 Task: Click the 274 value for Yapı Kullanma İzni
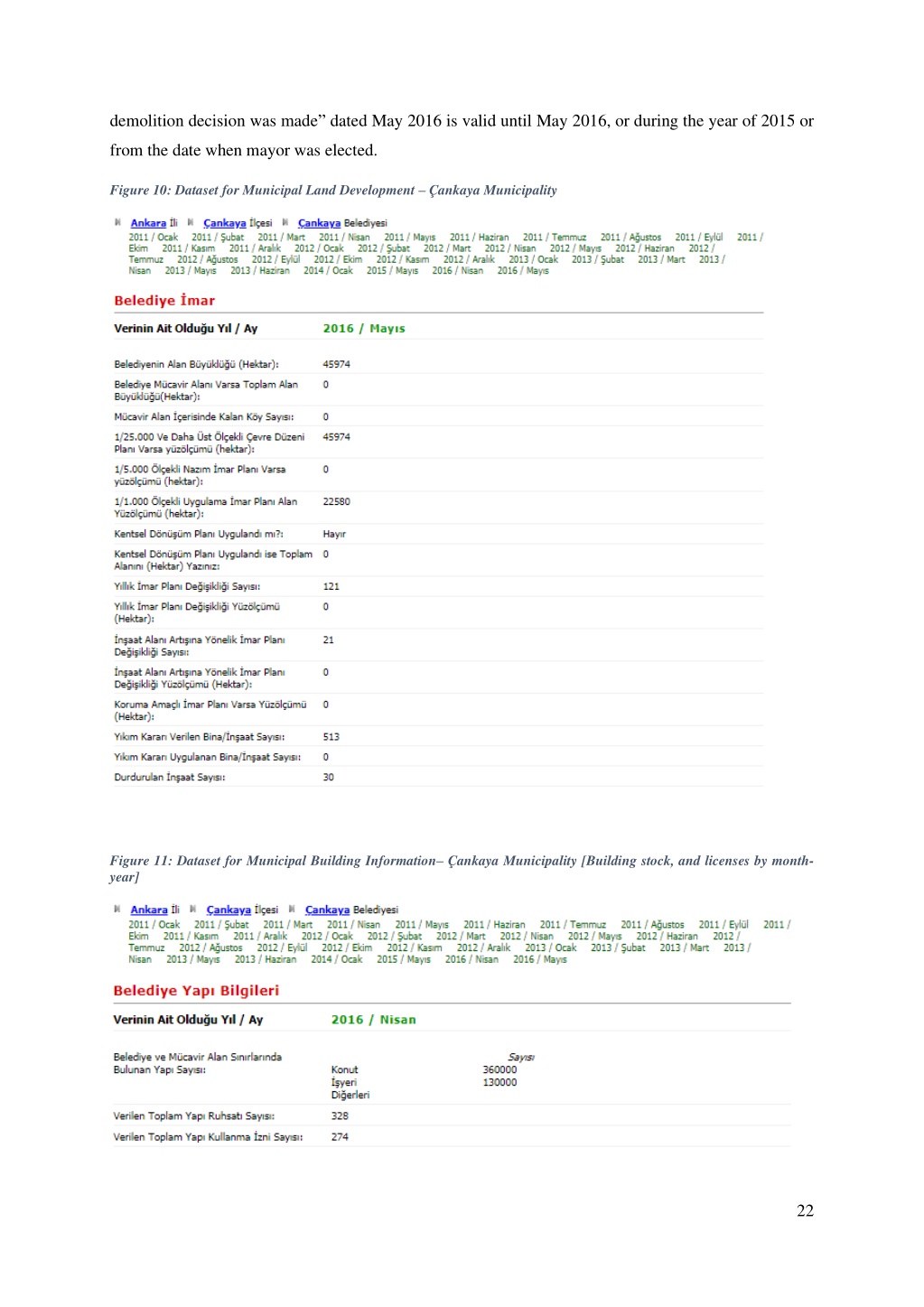click(x=340, y=1136)
